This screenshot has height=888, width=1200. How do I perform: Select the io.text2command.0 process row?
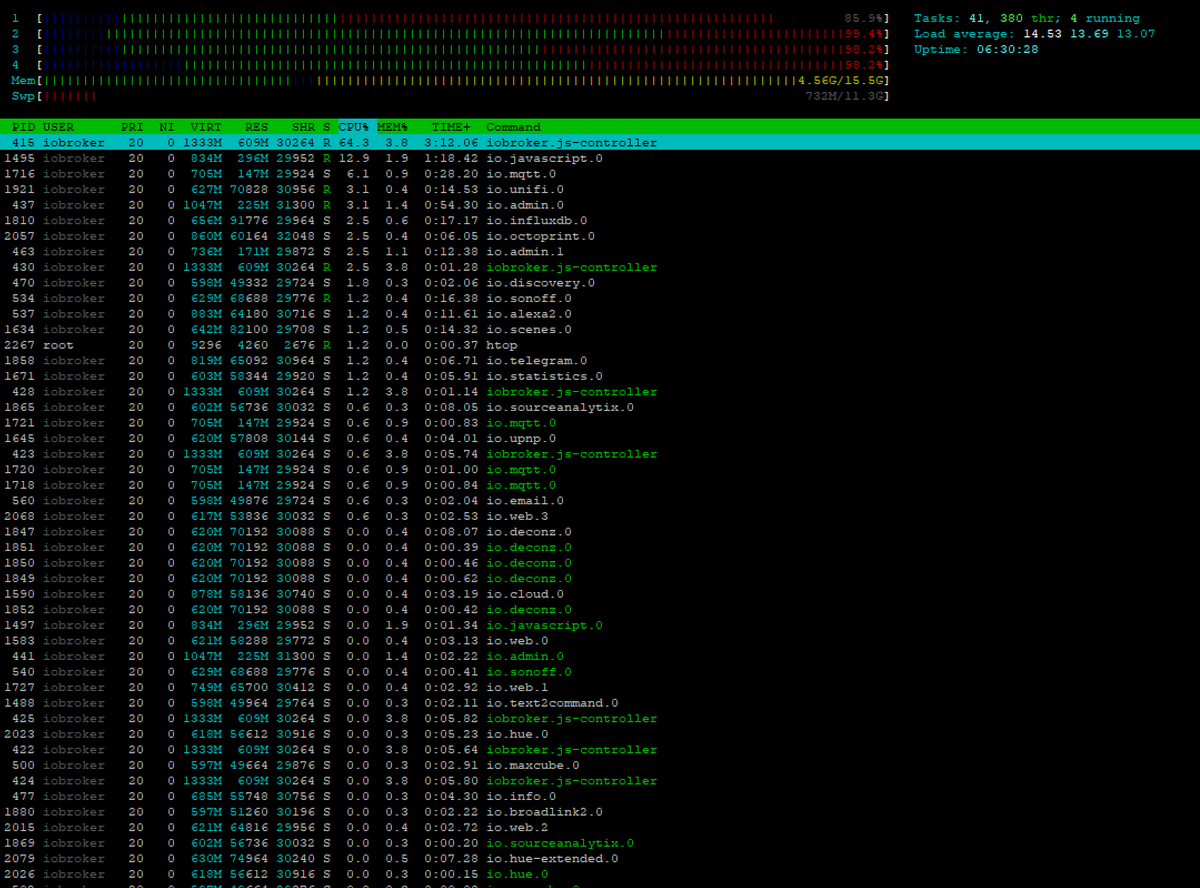(600, 703)
